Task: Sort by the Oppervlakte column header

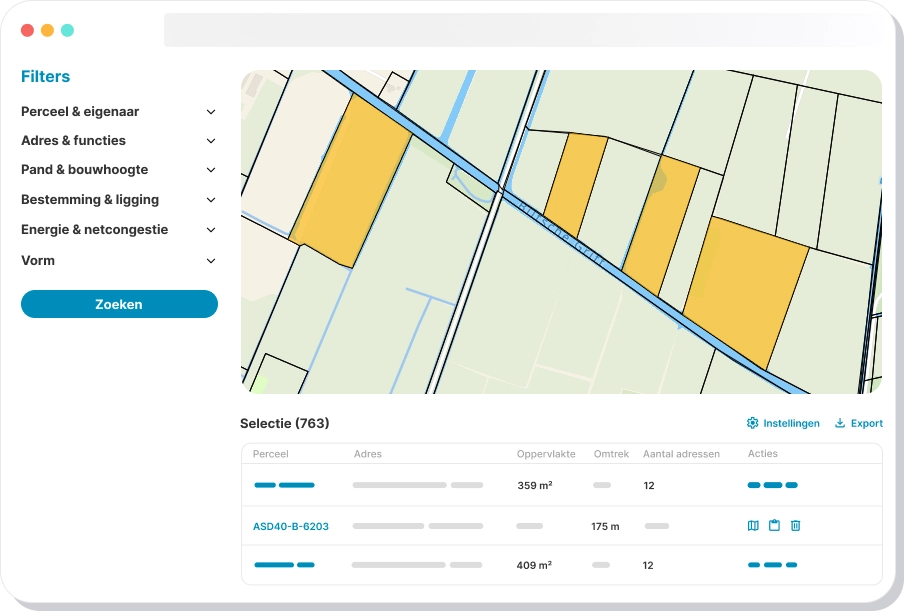Action: pyautogui.click(x=545, y=454)
